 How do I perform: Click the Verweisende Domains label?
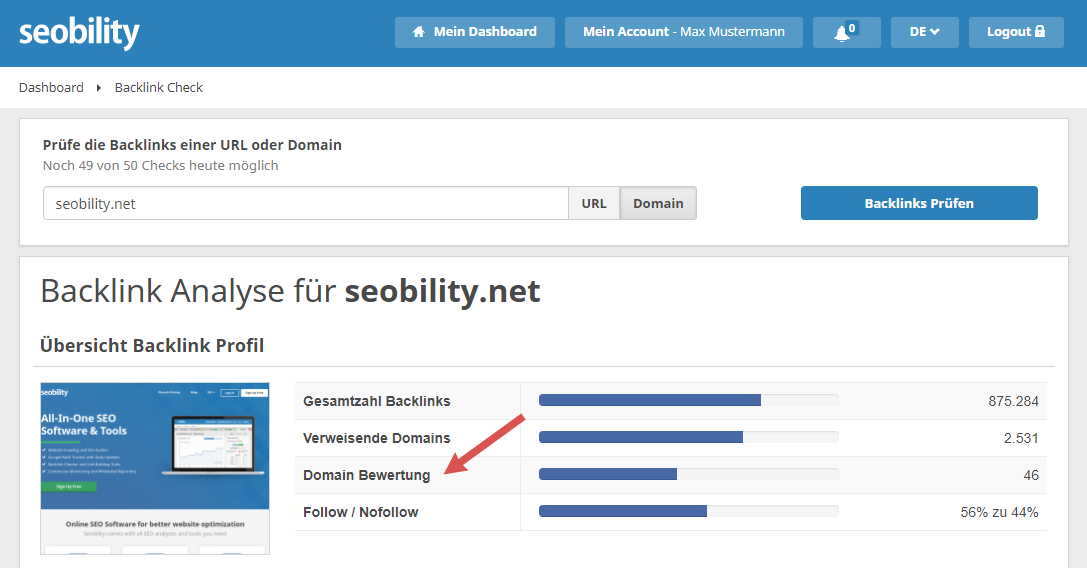[x=376, y=438]
